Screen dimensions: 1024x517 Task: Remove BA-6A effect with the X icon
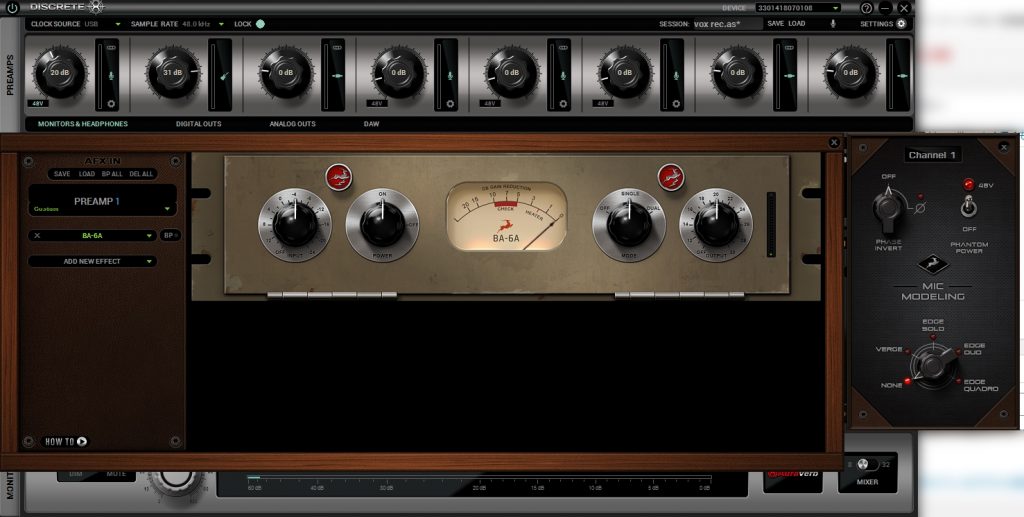[x=37, y=236]
